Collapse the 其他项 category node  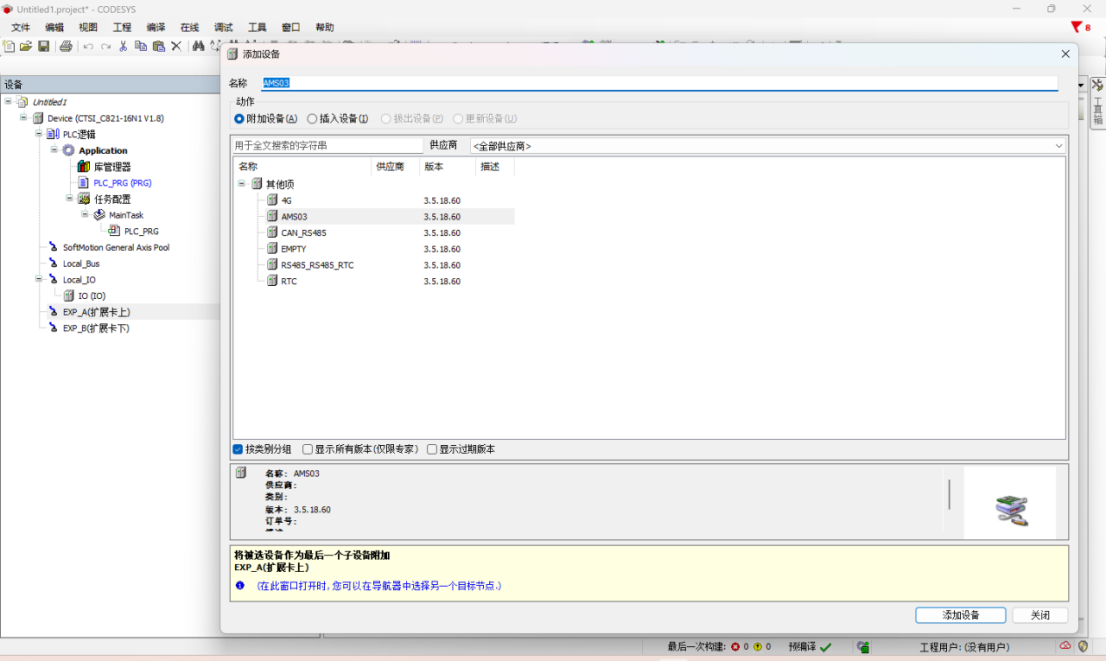pos(241,183)
